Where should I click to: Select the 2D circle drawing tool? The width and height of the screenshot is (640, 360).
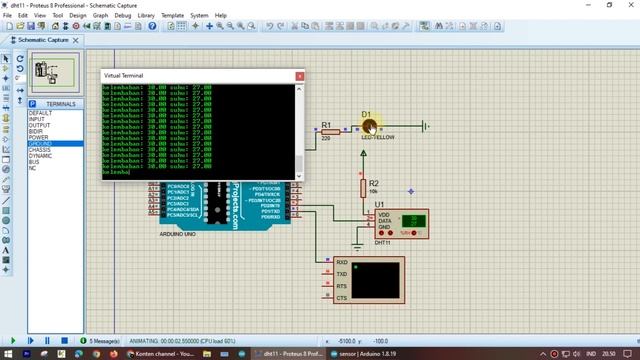click(6, 220)
